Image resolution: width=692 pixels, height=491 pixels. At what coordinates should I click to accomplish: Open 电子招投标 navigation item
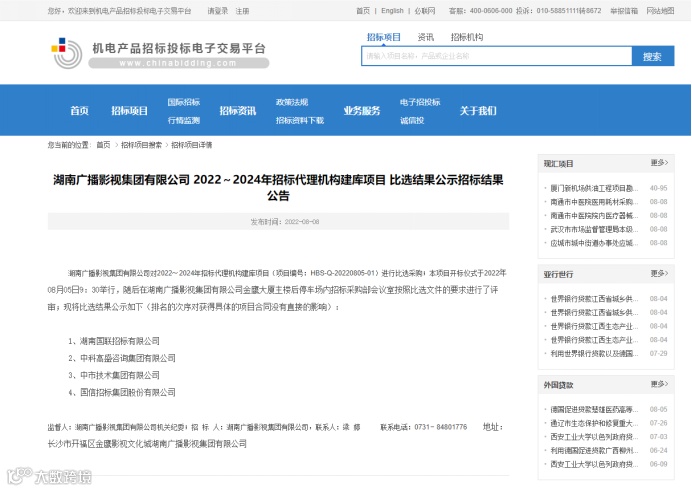pos(420,102)
